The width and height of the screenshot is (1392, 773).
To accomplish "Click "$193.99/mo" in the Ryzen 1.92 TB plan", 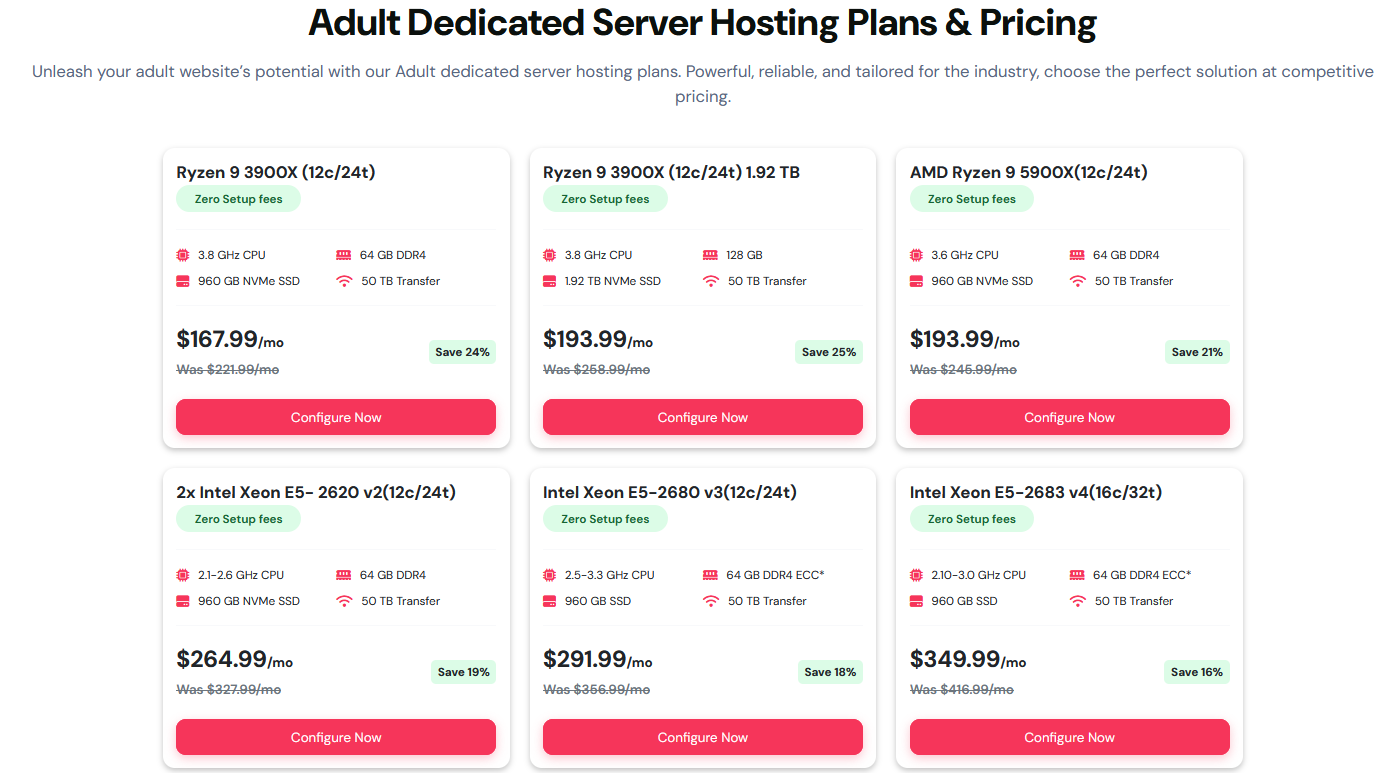I will [x=598, y=340].
